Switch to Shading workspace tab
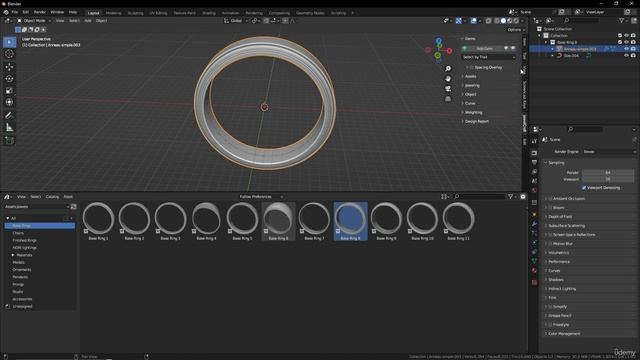This screenshot has width=640, height=360. (209, 13)
